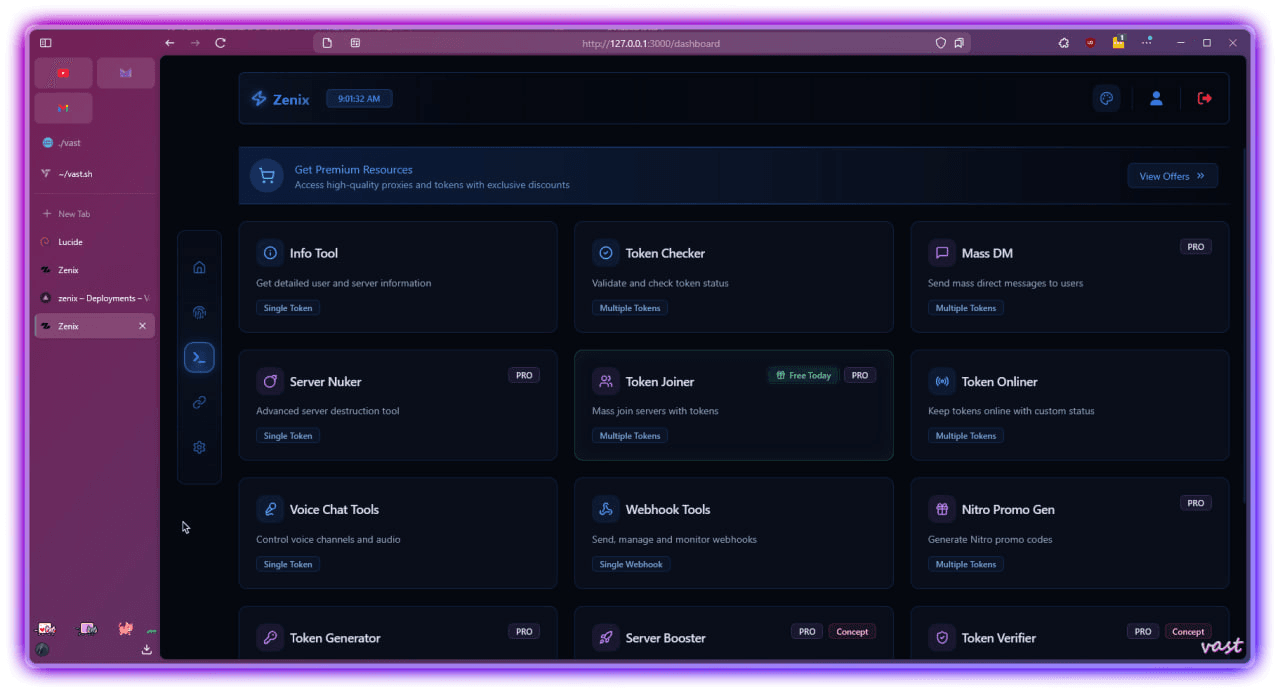Open the Home icon in Zenix sidebar
This screenshot has height=693, width=1280.
199,267
